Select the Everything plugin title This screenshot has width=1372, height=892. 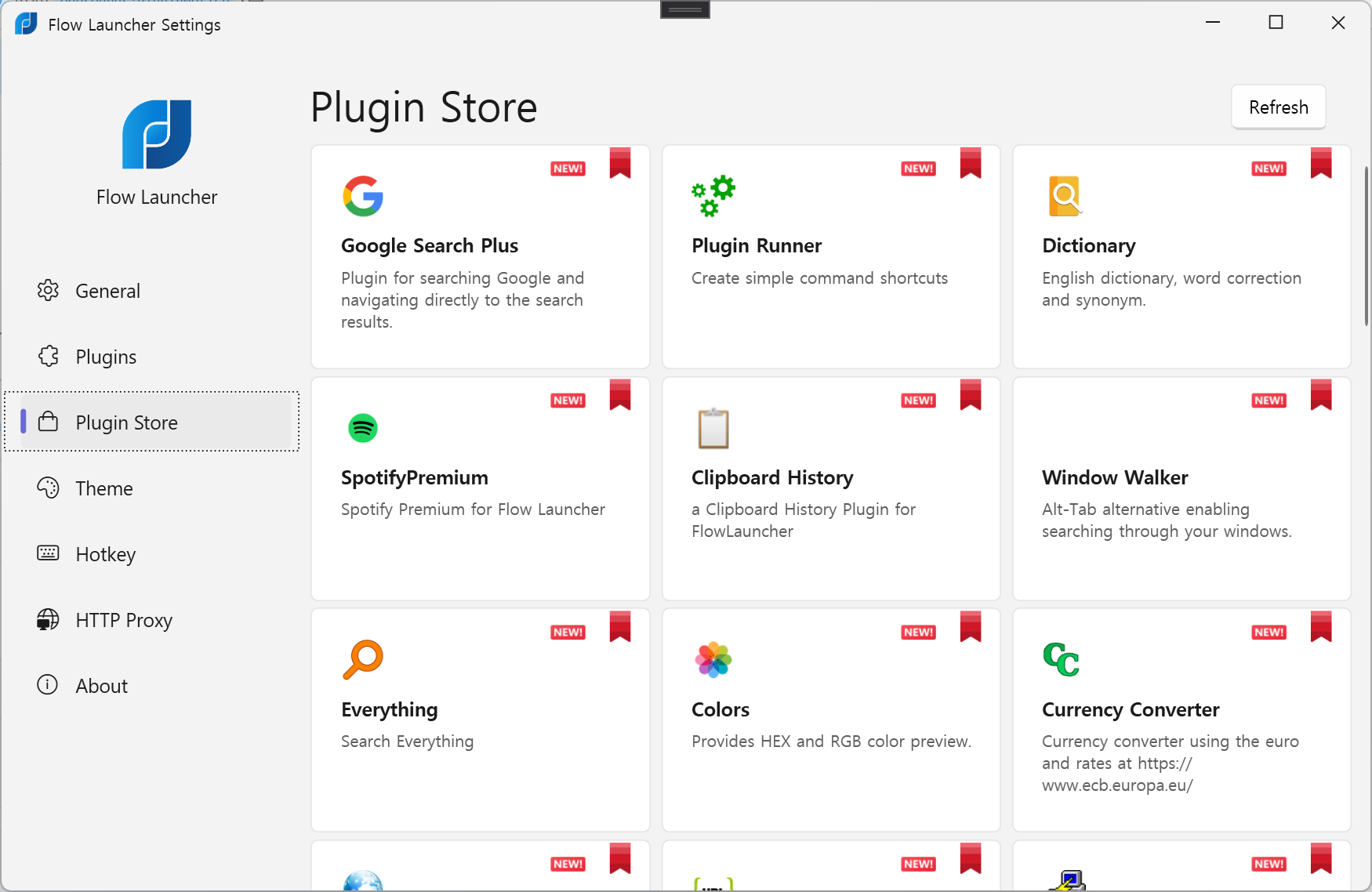(x=390, y=709)
